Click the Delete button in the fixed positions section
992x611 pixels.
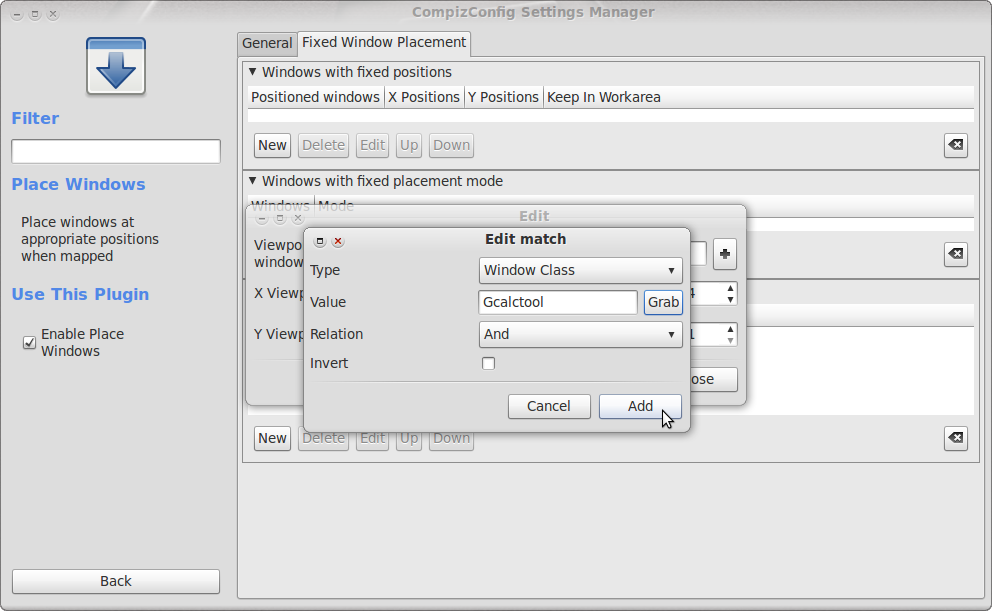point(323,145)
